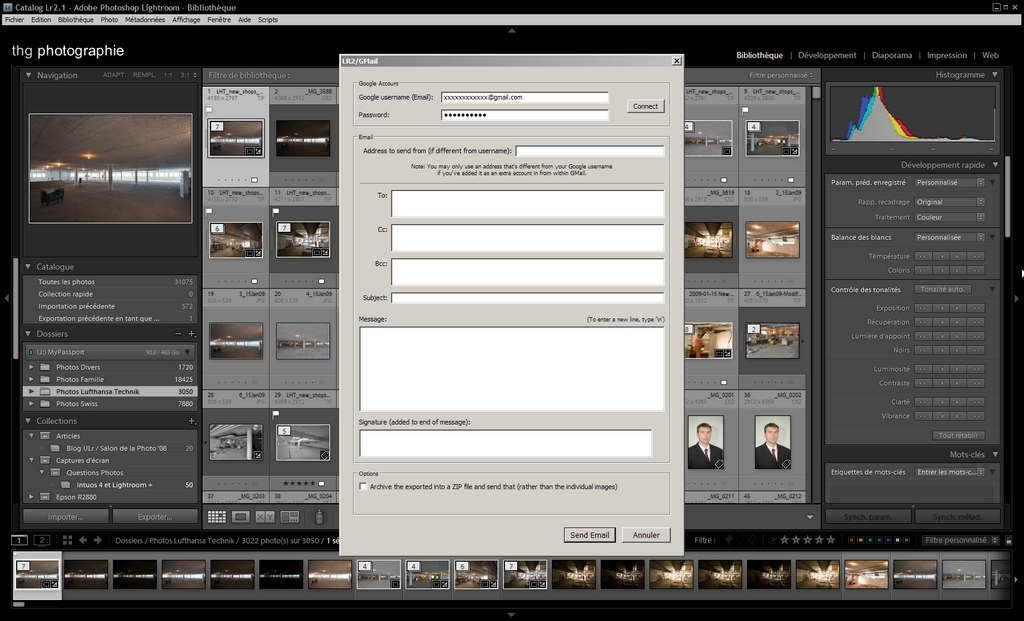Go back with the filmstrip left arrow

click(83, 540)
